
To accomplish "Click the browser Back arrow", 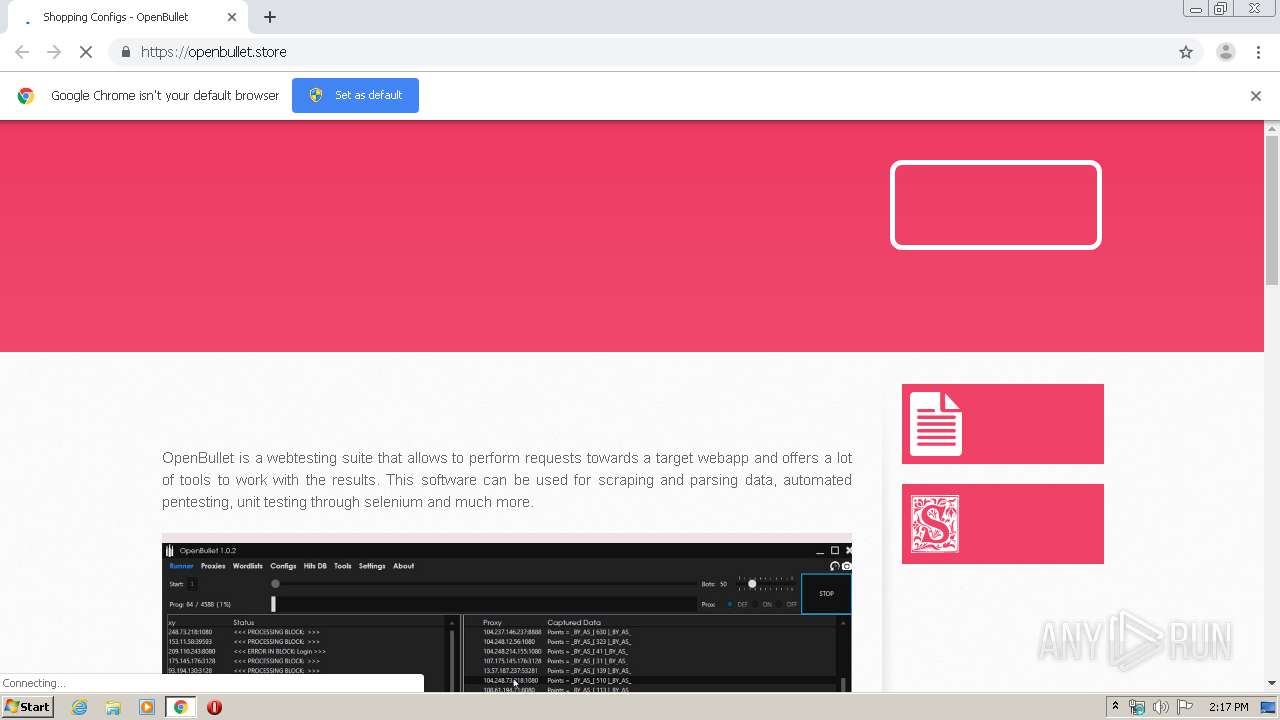I will coord(22,52).
